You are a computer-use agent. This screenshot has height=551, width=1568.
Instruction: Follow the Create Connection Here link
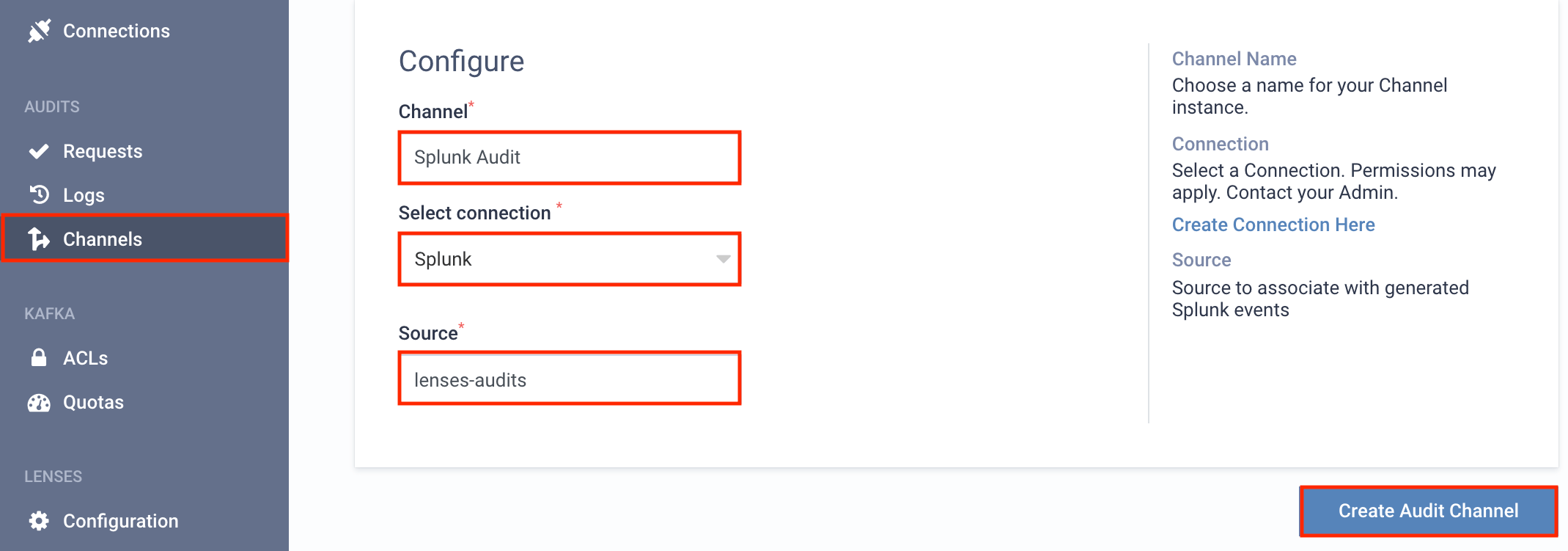(1273, 225)
